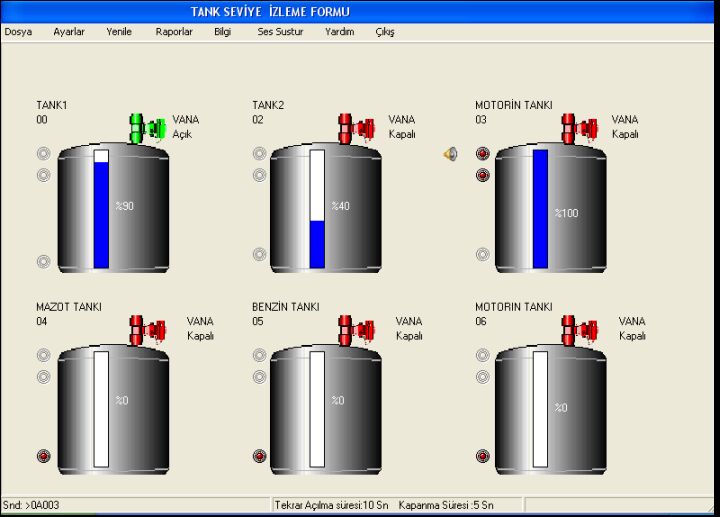
Task: Click red bottom indicator light of MAZOT TANKI
Action: tap(43, 456)
